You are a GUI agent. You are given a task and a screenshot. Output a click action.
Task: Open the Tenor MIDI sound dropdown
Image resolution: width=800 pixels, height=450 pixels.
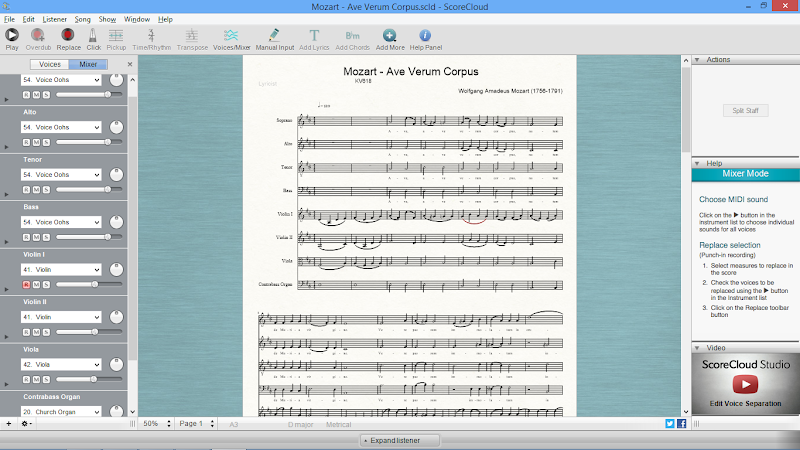tap(61, 174)
